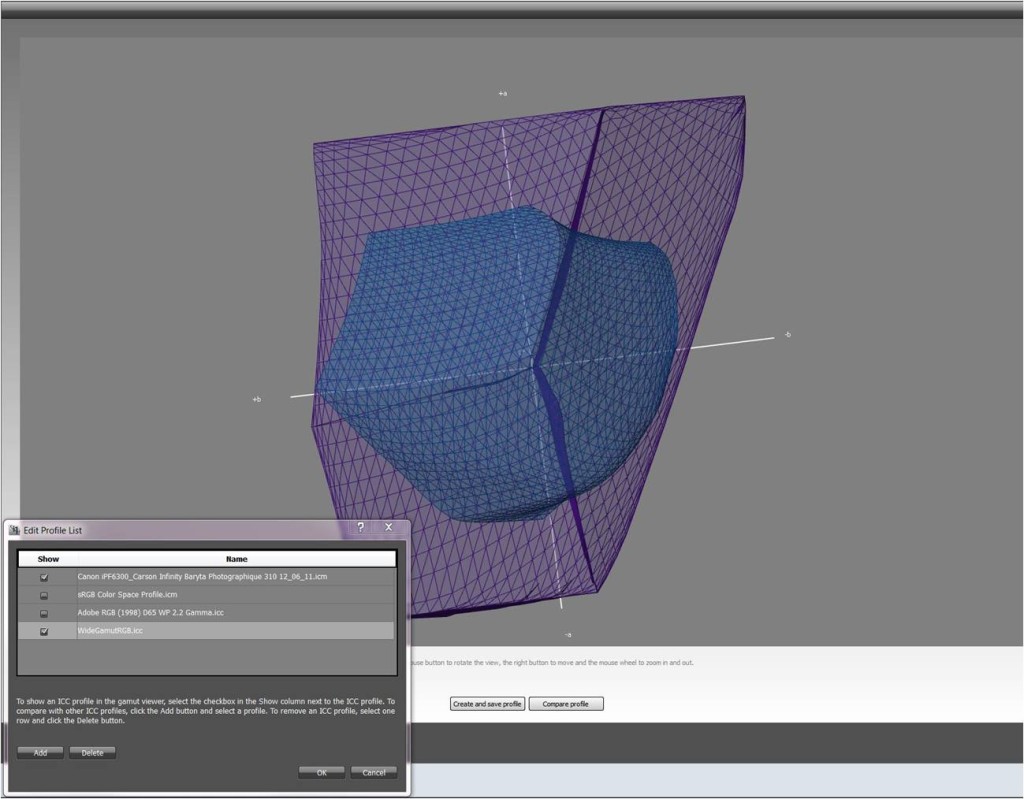1024x799 pixels.
Task: Select the sRGB Color Space Profile.icm row
Action: point(206,595)
